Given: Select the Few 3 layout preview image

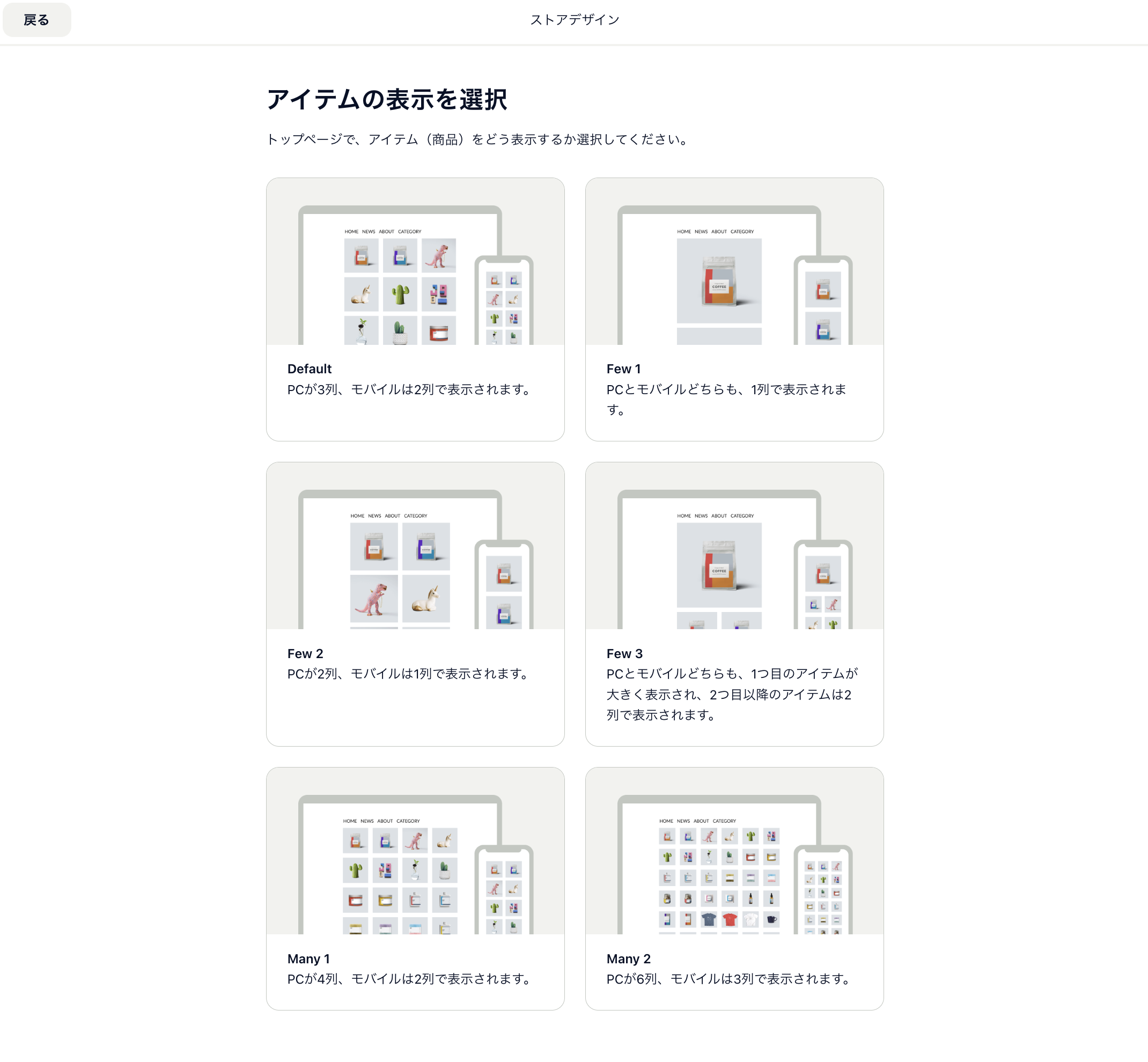Looking at the screenshot, I should click(733, 545).
